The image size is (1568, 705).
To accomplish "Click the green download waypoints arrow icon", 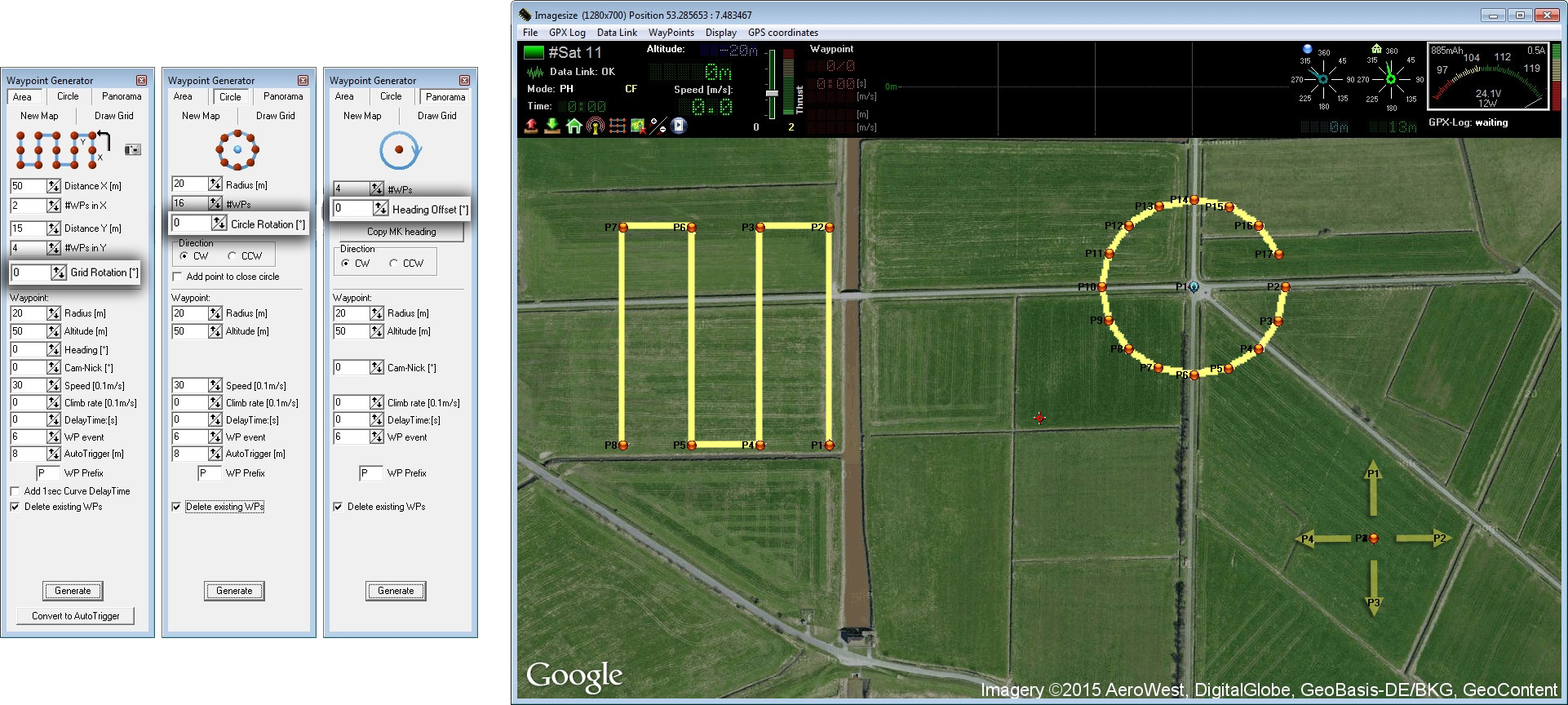I will point(552,126).
